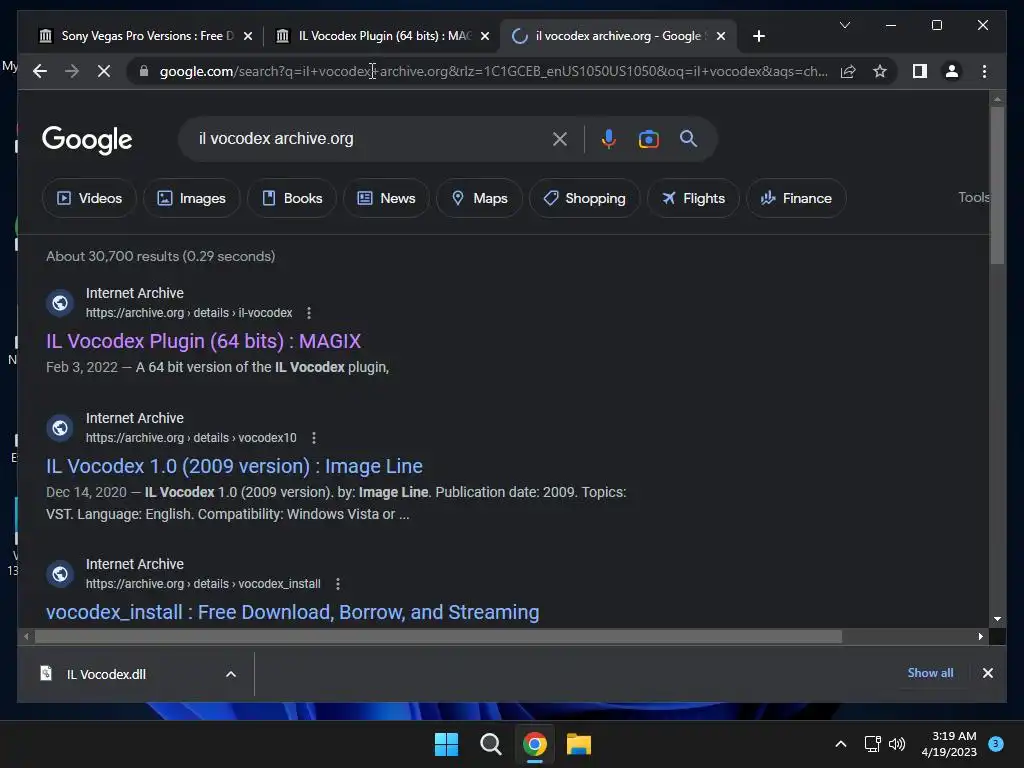Open options for vocodex_install result

click(x=338, y=584)
